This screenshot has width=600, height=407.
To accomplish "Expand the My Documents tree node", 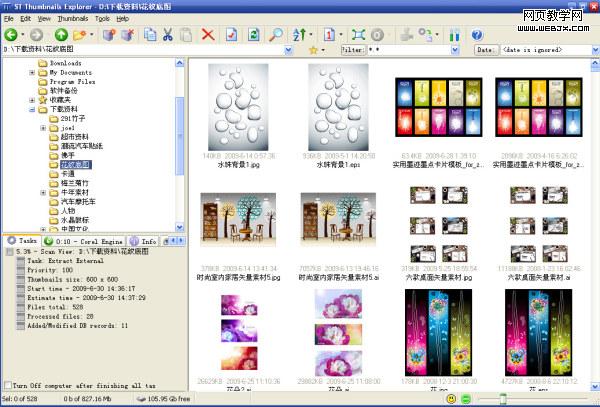I will click(32, 72).
